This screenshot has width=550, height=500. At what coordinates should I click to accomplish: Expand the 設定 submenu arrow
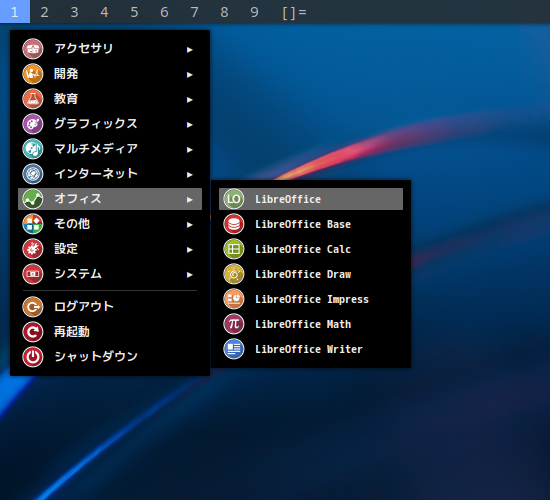pos(189,250)
